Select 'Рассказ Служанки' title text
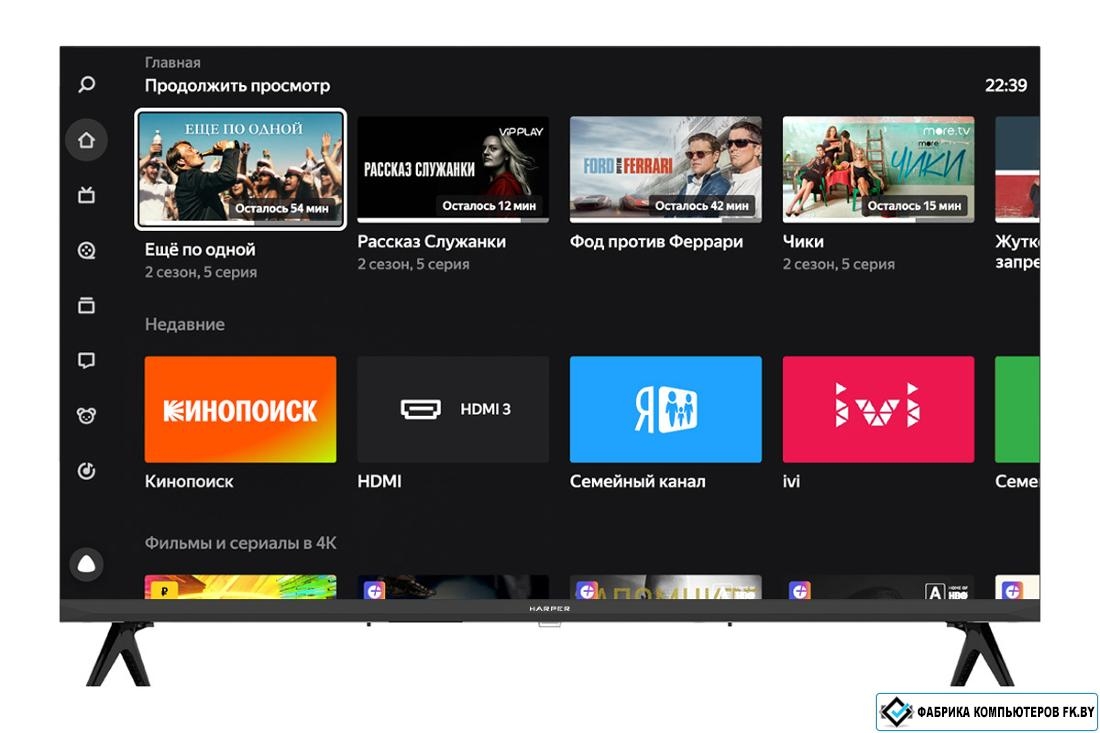Image resolution: width=1100 pixels, height=733 pixels. coord(431,241)
